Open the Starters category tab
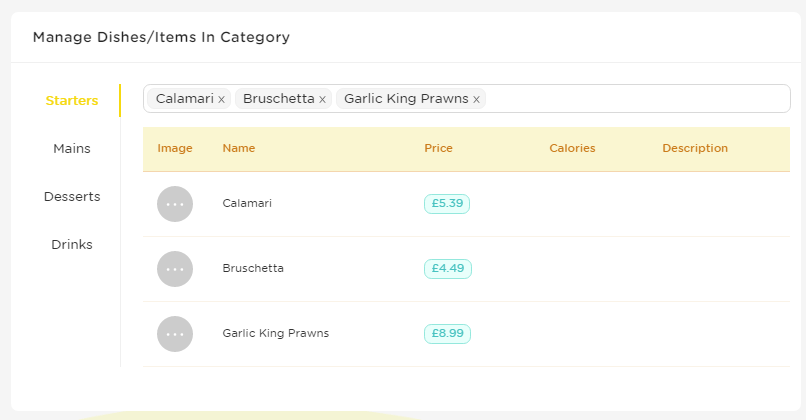 (x=72, y=101)
